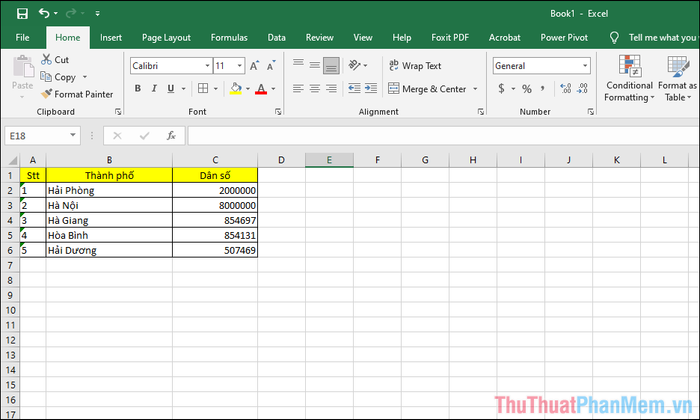
Task: Click into the formula bar
Action: pyautogui.click(x=443, y=136)
